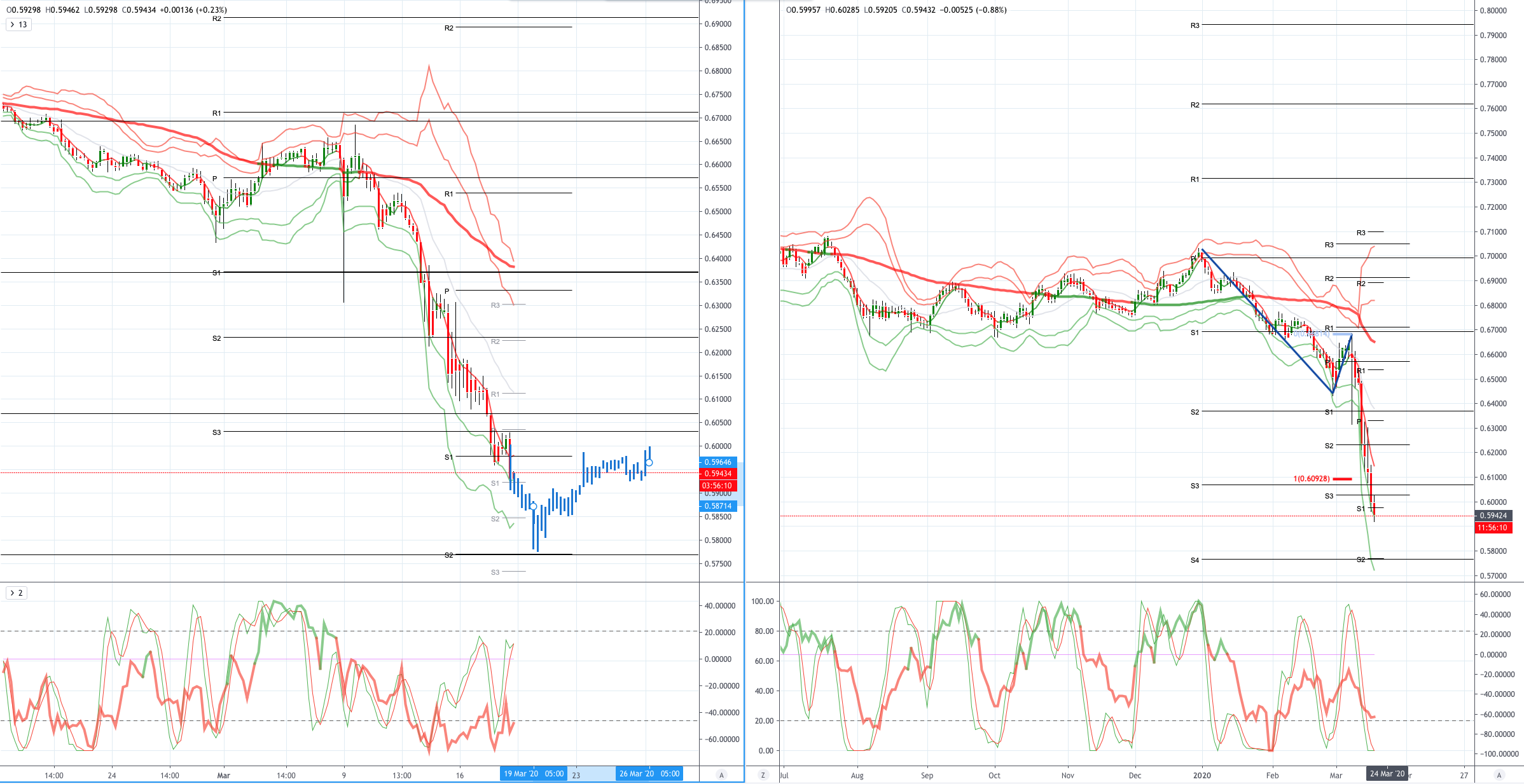This screenshot has width=1524, height=784.
Task: Select the red 1(0.60928) Fibonacci level label
Action: pos(1312,479)
